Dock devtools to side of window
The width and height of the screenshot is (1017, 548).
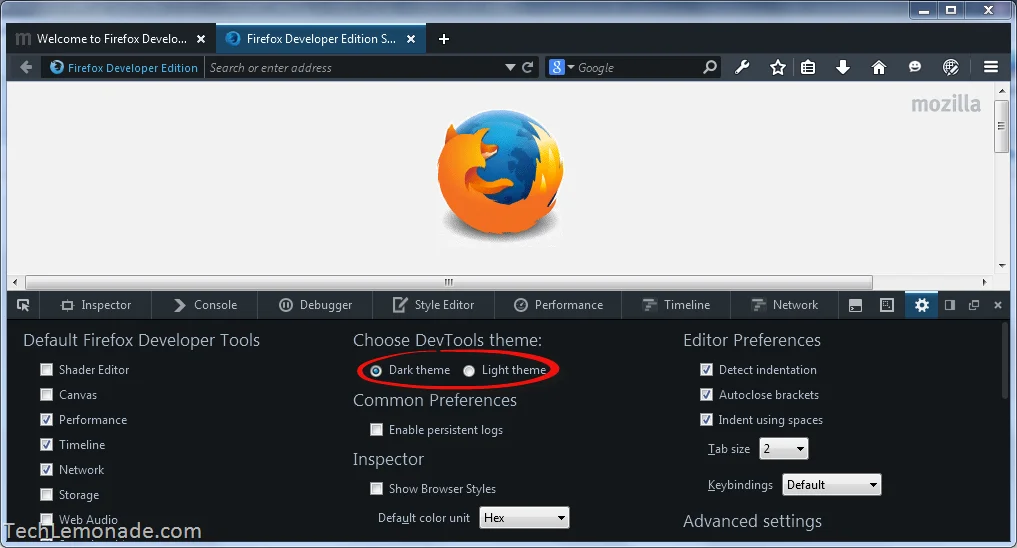click(950, 305)
